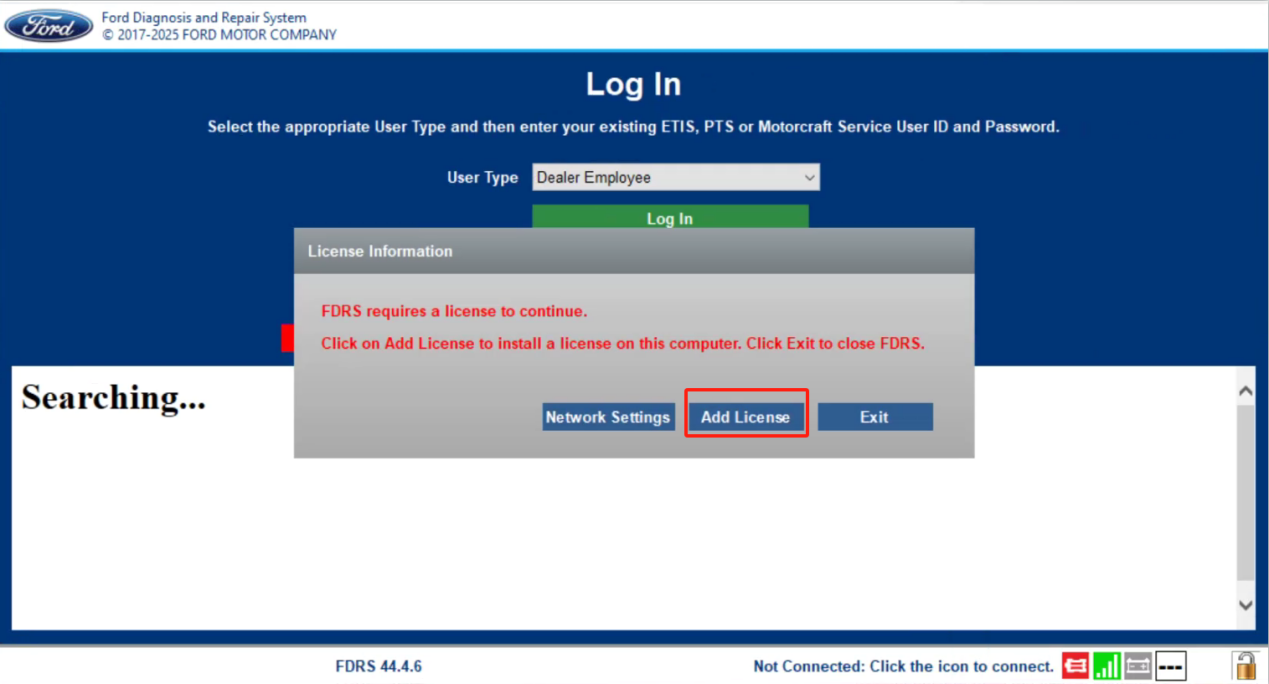Click the Searching... text in results panel

[x=113, y=398]
